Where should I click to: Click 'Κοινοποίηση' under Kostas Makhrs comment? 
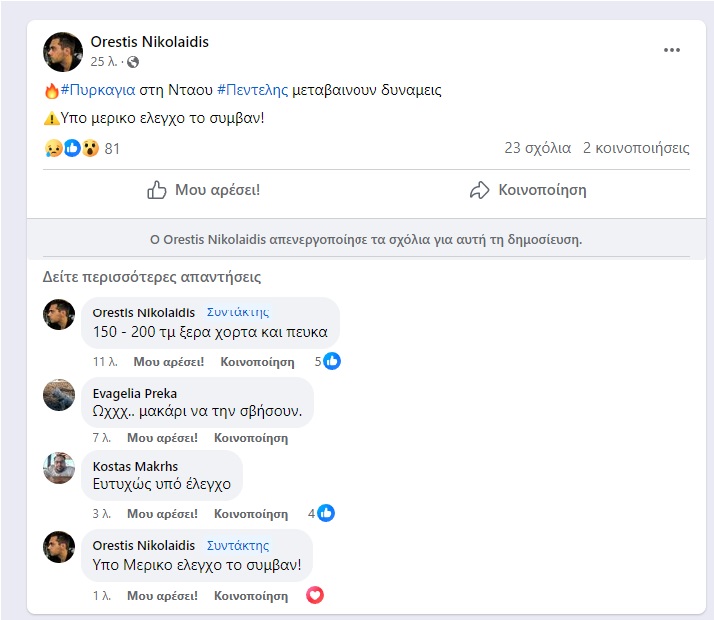(x=254, y=514)
